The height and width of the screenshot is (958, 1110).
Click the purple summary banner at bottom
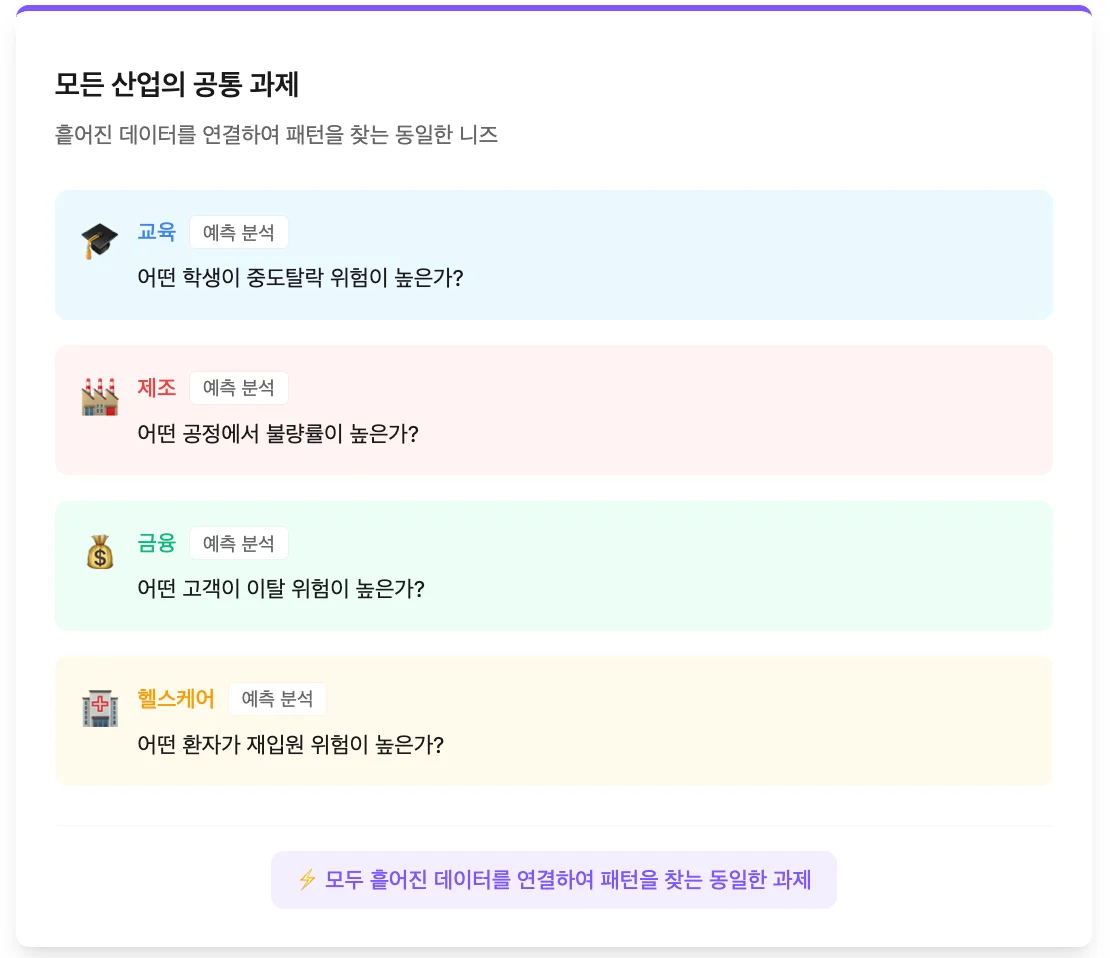pos(553,880)
